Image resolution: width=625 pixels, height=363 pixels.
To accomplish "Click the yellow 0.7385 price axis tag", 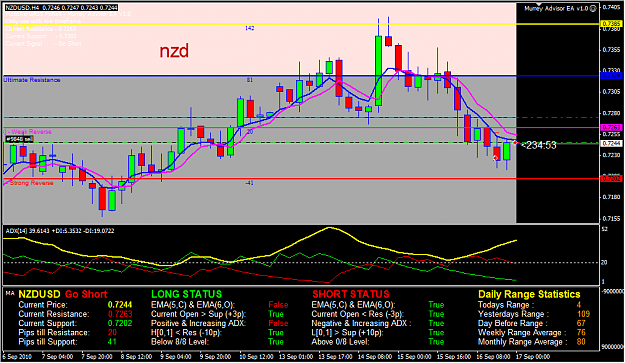I will tap(611, 24).
